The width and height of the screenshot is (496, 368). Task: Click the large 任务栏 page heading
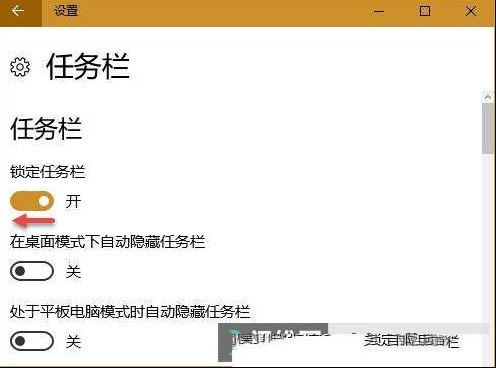coord(88,66)
